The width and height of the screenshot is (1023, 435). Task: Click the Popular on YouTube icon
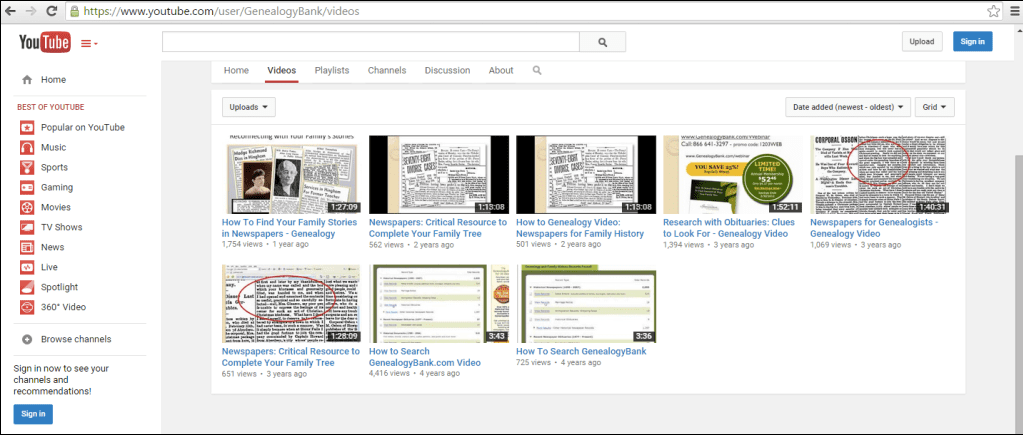tap(27, 127)
